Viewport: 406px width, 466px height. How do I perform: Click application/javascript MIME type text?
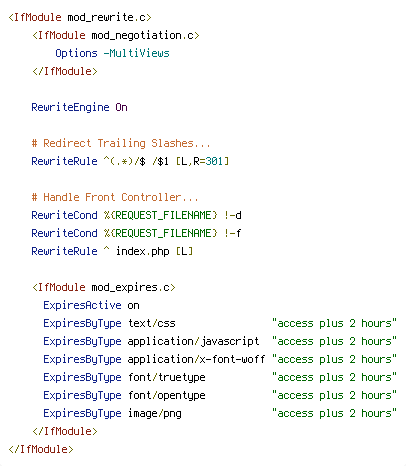[x=194, y=341]
